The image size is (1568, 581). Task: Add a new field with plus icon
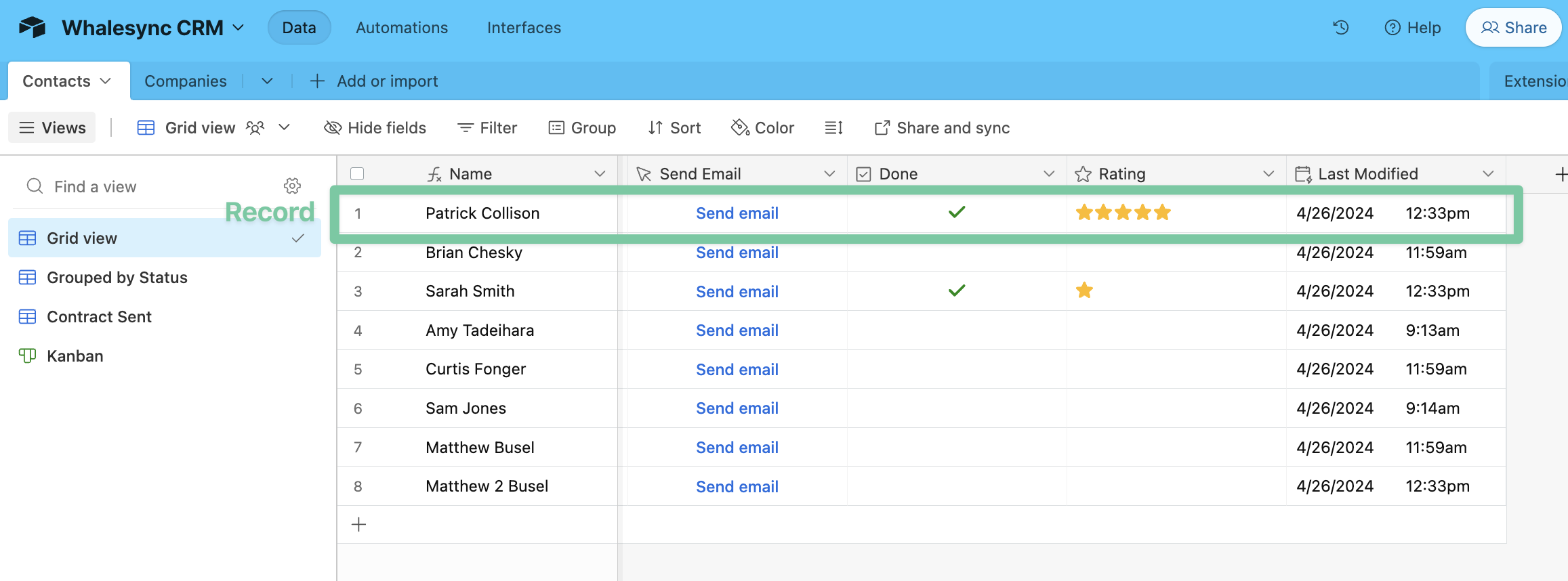[1561, 175]
